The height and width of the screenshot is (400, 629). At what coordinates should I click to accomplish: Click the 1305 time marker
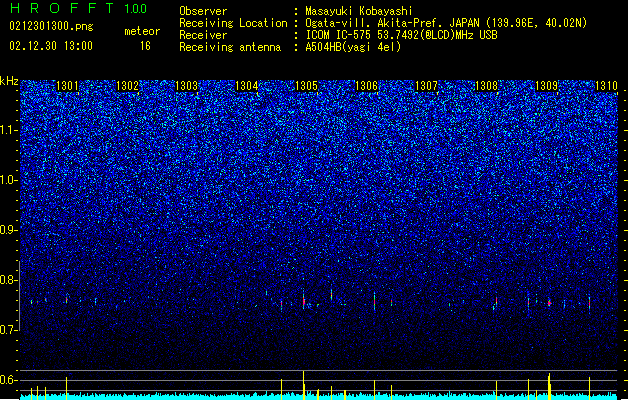coord(306,86)
